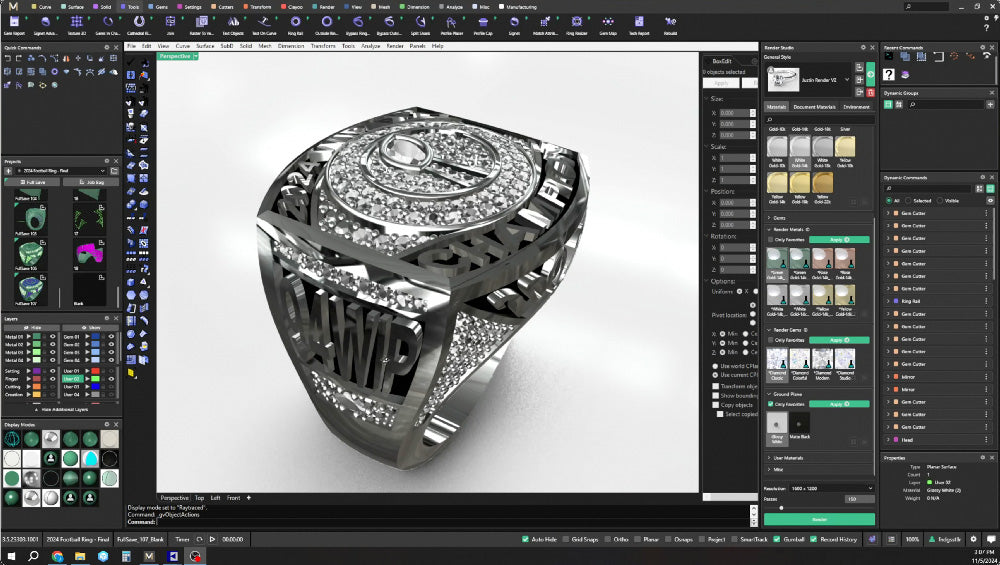Launch the Gem Map tool
The width and height of the screenshot is (1000, 565).
click(608, 26)
